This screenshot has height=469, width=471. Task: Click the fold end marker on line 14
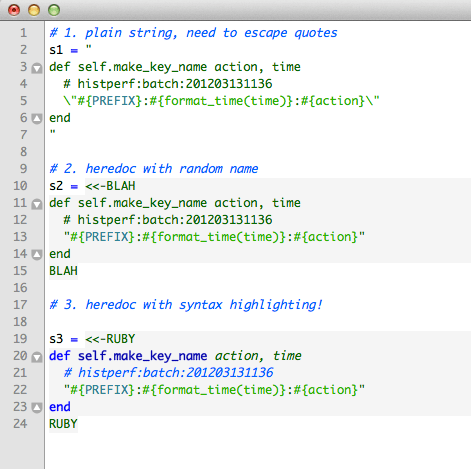pos(37,255)
